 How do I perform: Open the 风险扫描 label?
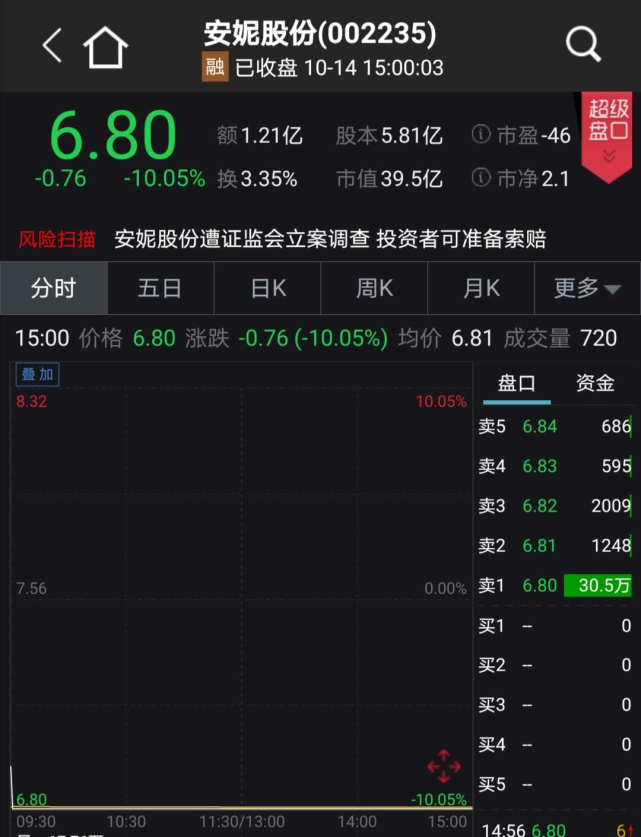[x=57, y=239]
